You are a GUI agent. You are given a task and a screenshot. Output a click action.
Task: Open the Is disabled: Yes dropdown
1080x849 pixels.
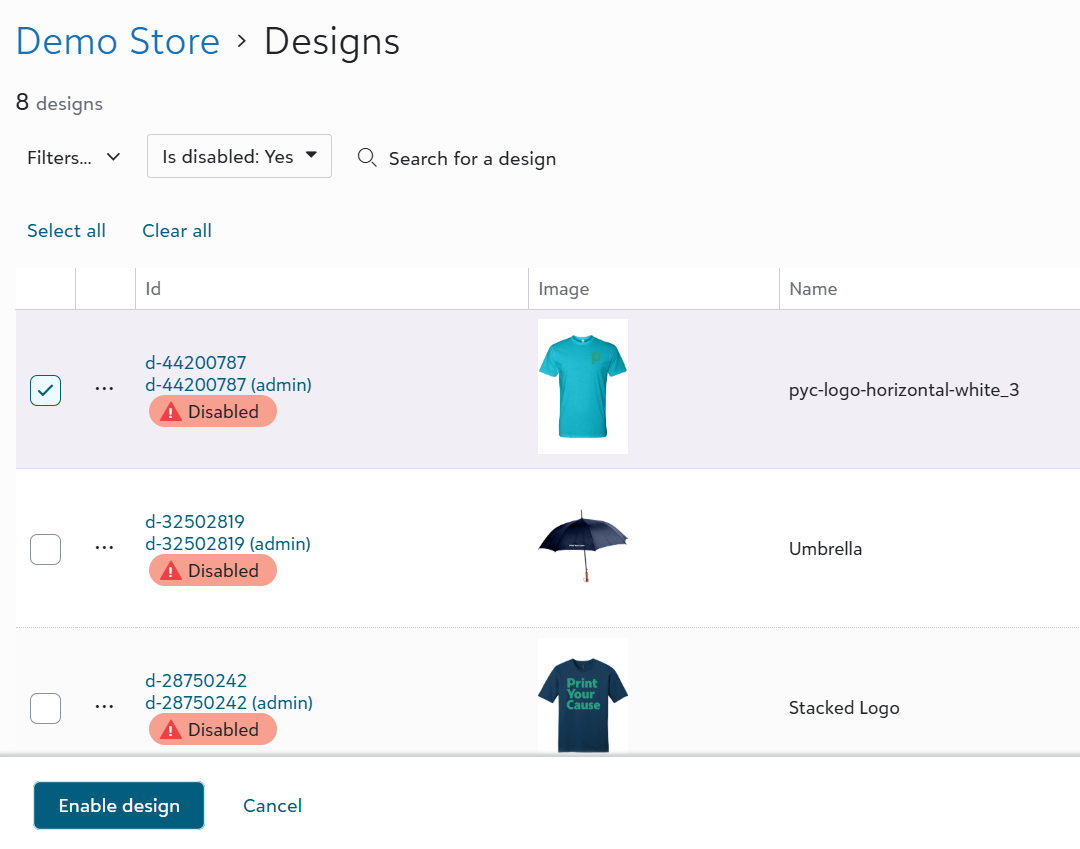pyautogui.click(x=239, y=157)
